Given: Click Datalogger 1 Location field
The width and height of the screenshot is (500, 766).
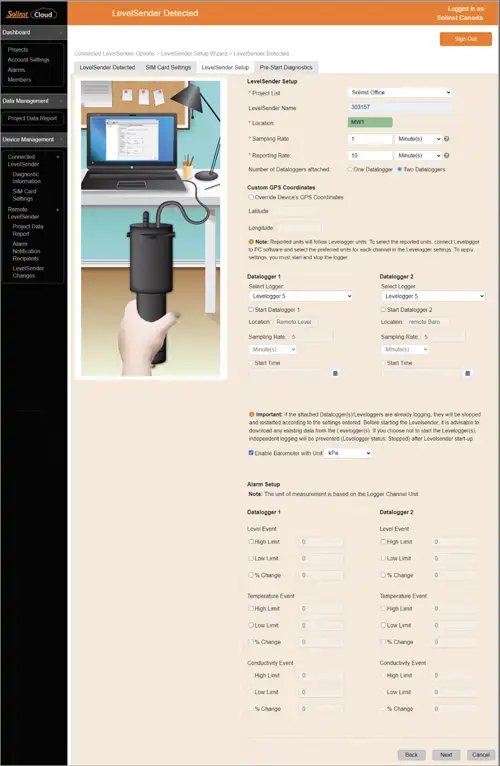Looking at the screenshot, I should (295, 322).
